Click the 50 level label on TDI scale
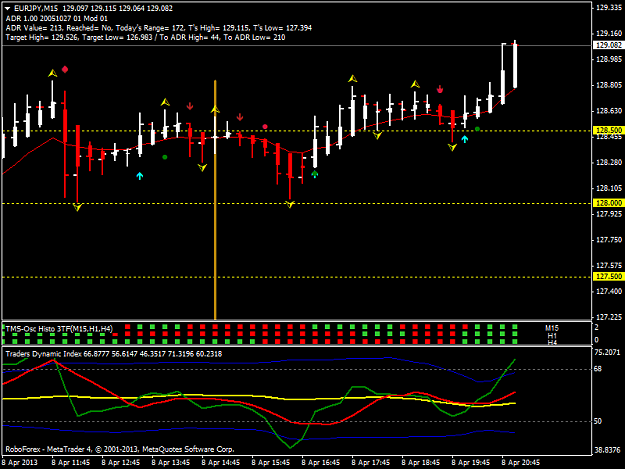Screen dimensions: 625x469 click(598, 421)
